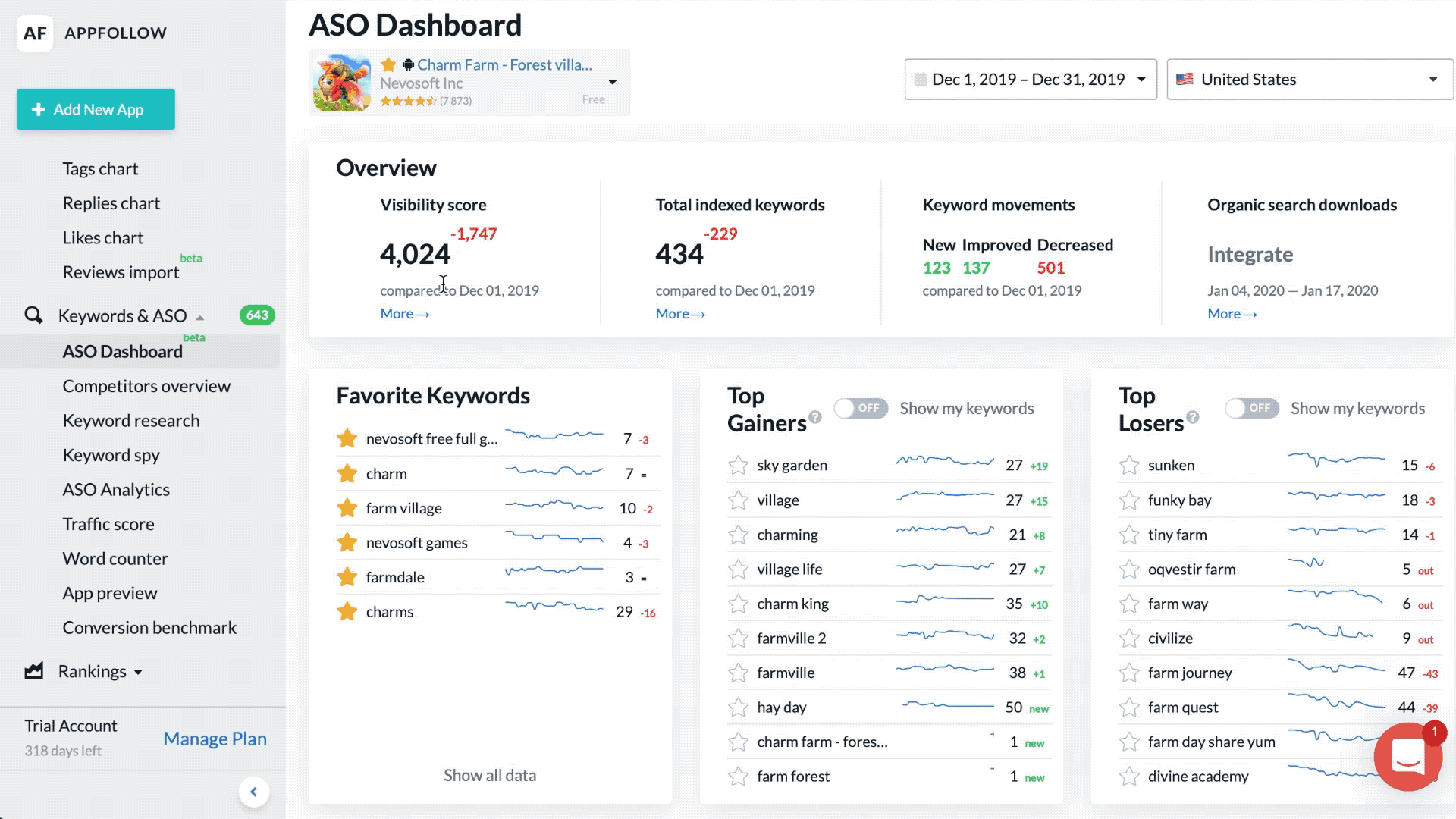Favorite the sky garden keyword star
This screenshot has height=819, width=1456.
(x=738, y=466)
